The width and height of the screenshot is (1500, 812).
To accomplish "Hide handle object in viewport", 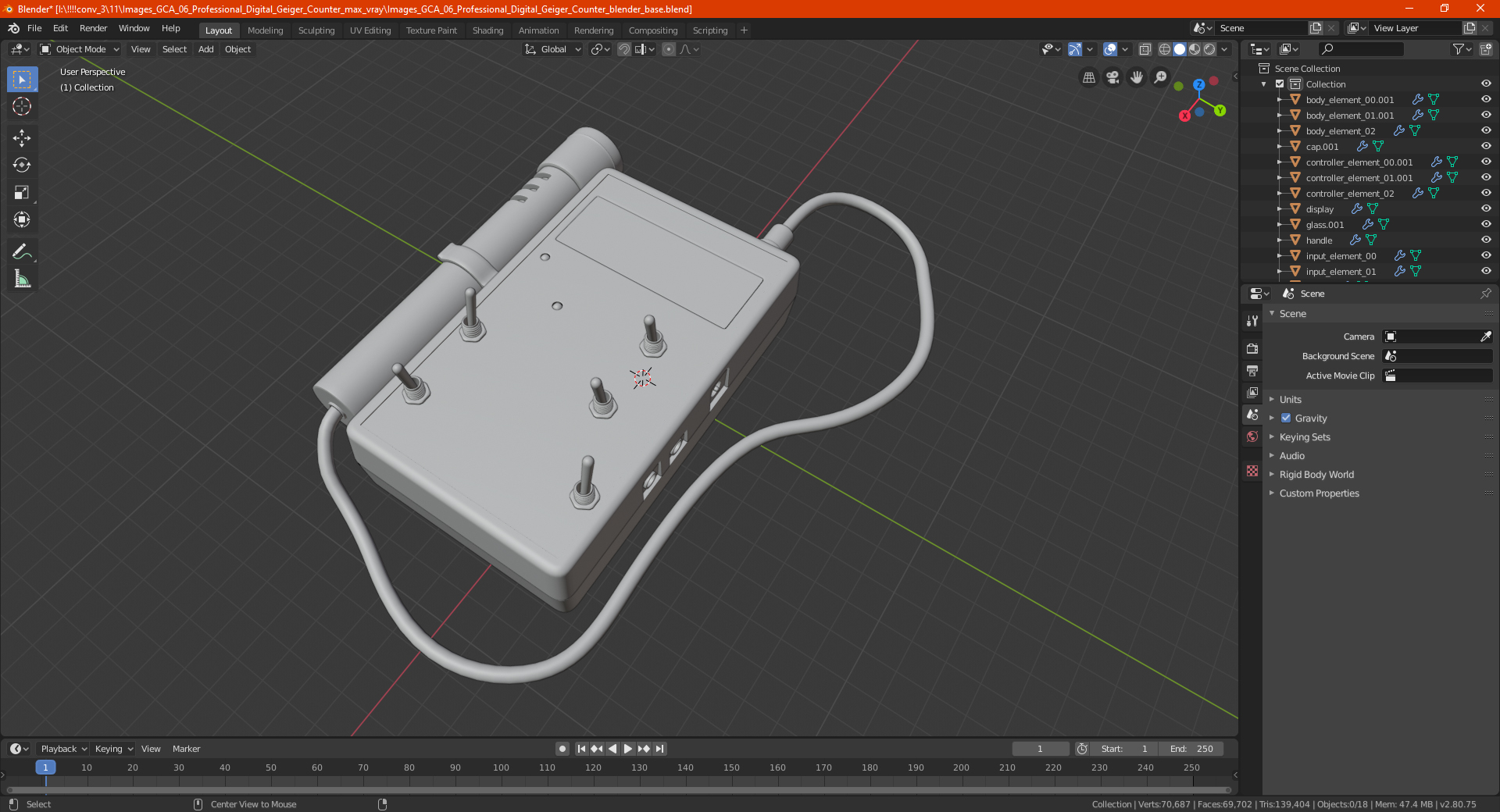I will [x=1486, y=240].
